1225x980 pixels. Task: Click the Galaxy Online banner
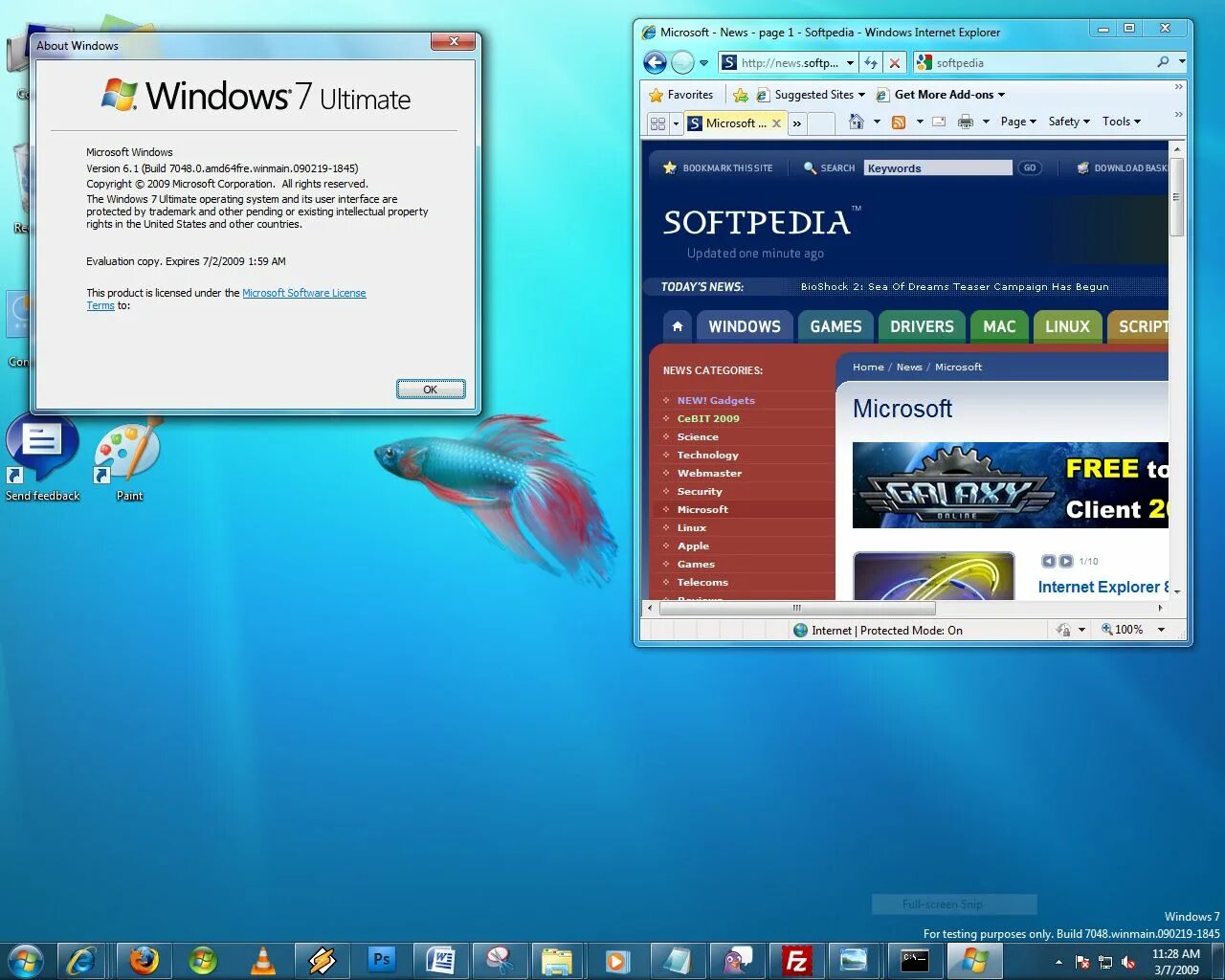click(1010, 485)
